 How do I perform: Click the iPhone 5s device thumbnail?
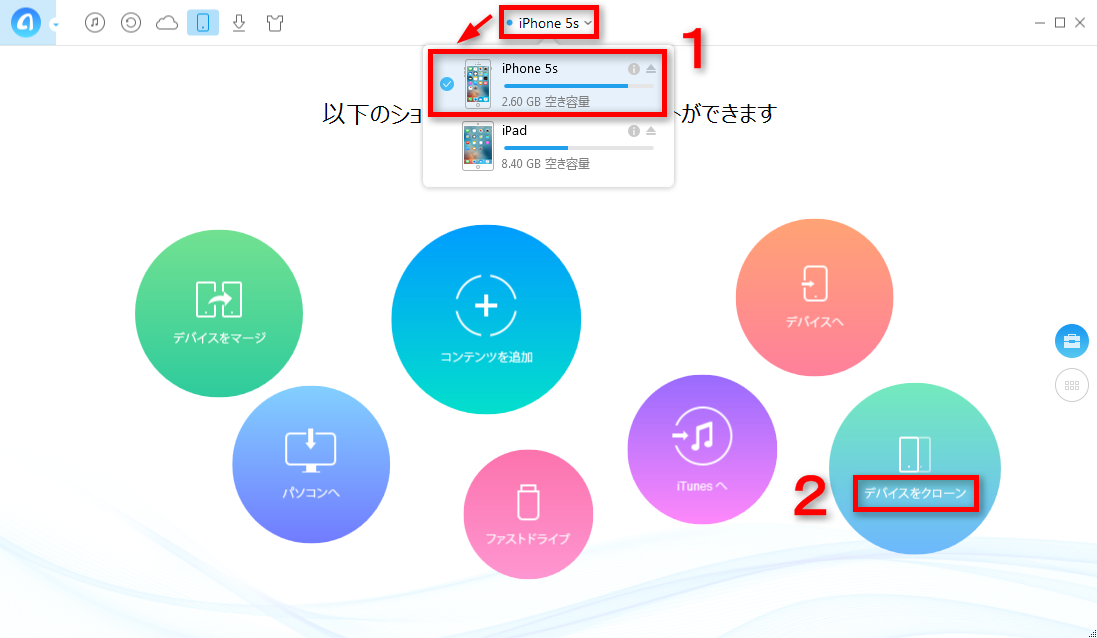coord(478,84)
